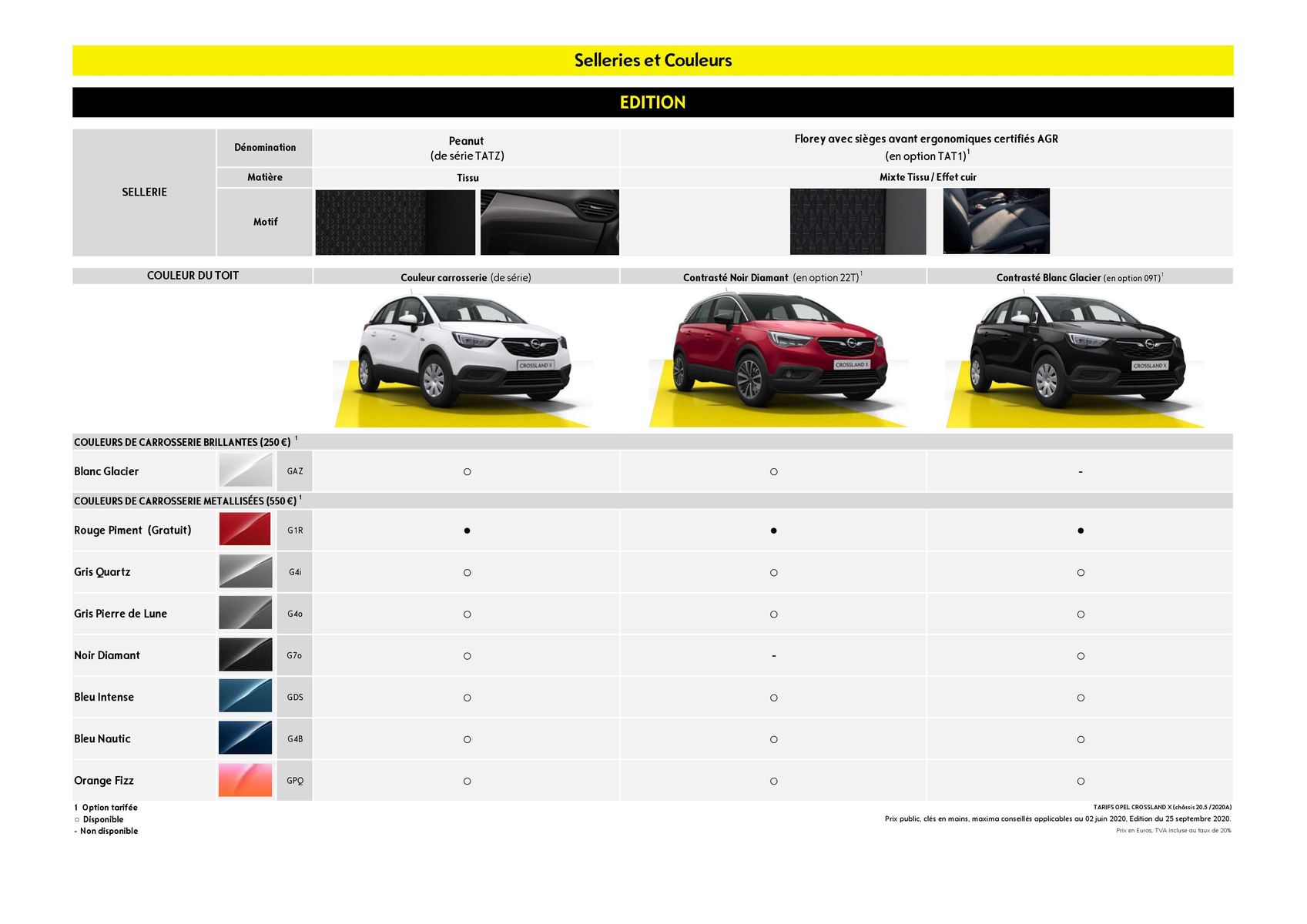Click Noir Diamant dash under Contrasté Noir Diamant
The height and width of the screenshot is (924, 1307).
[773, 656]
